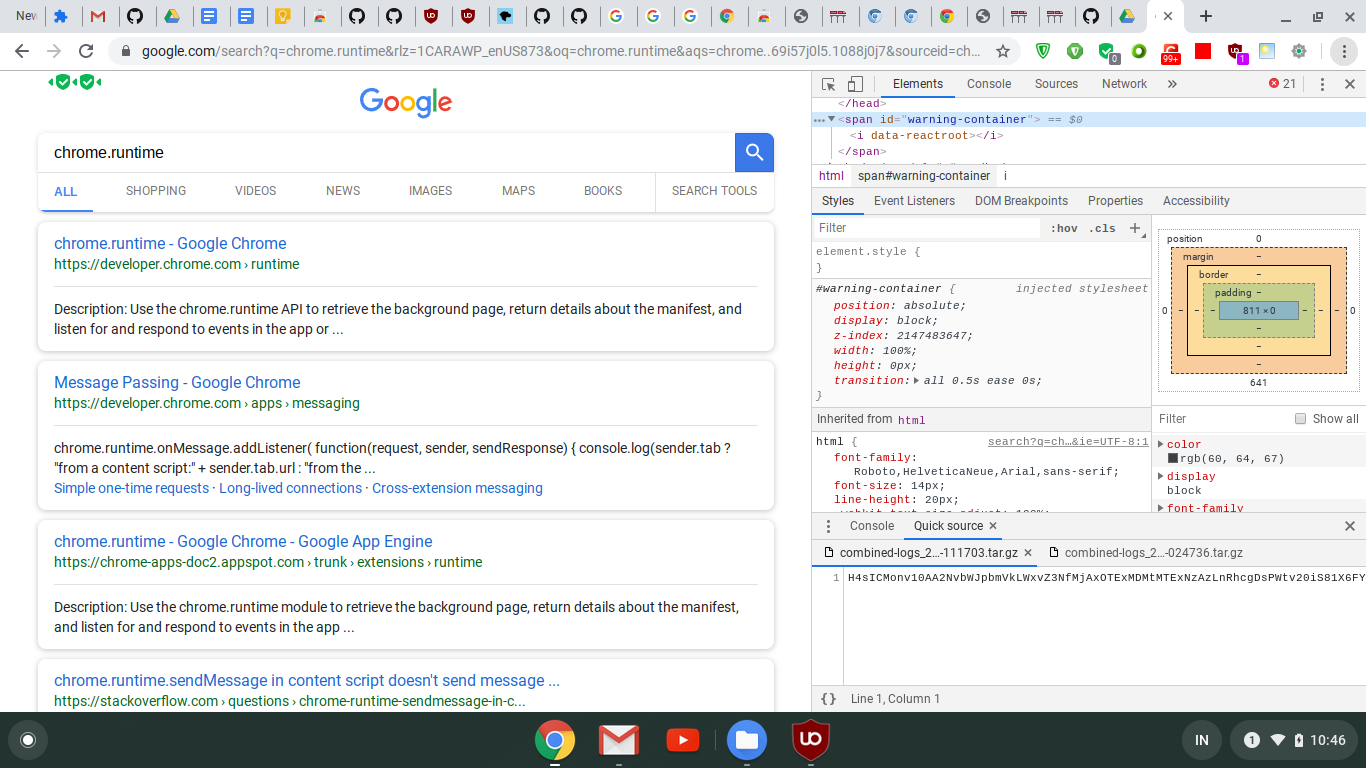This screenshot has width=1366, height=768.
Task: Click the Styles filter input
Action: click(x=927, y=228)
